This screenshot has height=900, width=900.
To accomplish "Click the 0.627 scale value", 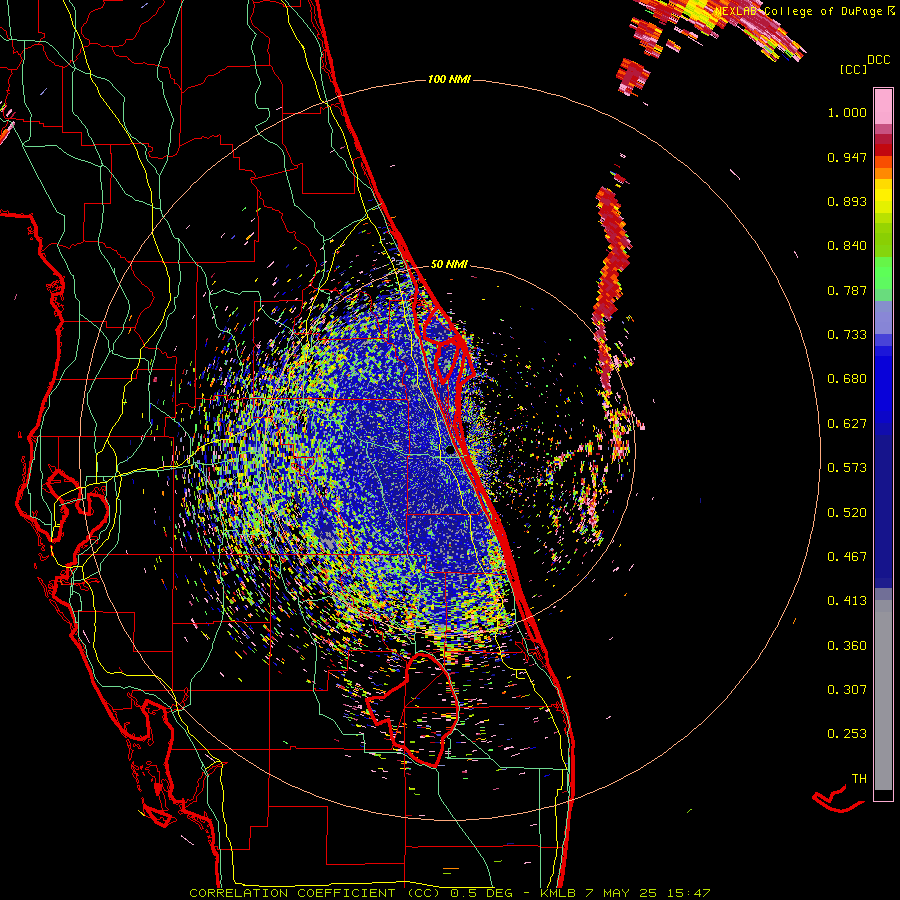I will click(847, 424).
